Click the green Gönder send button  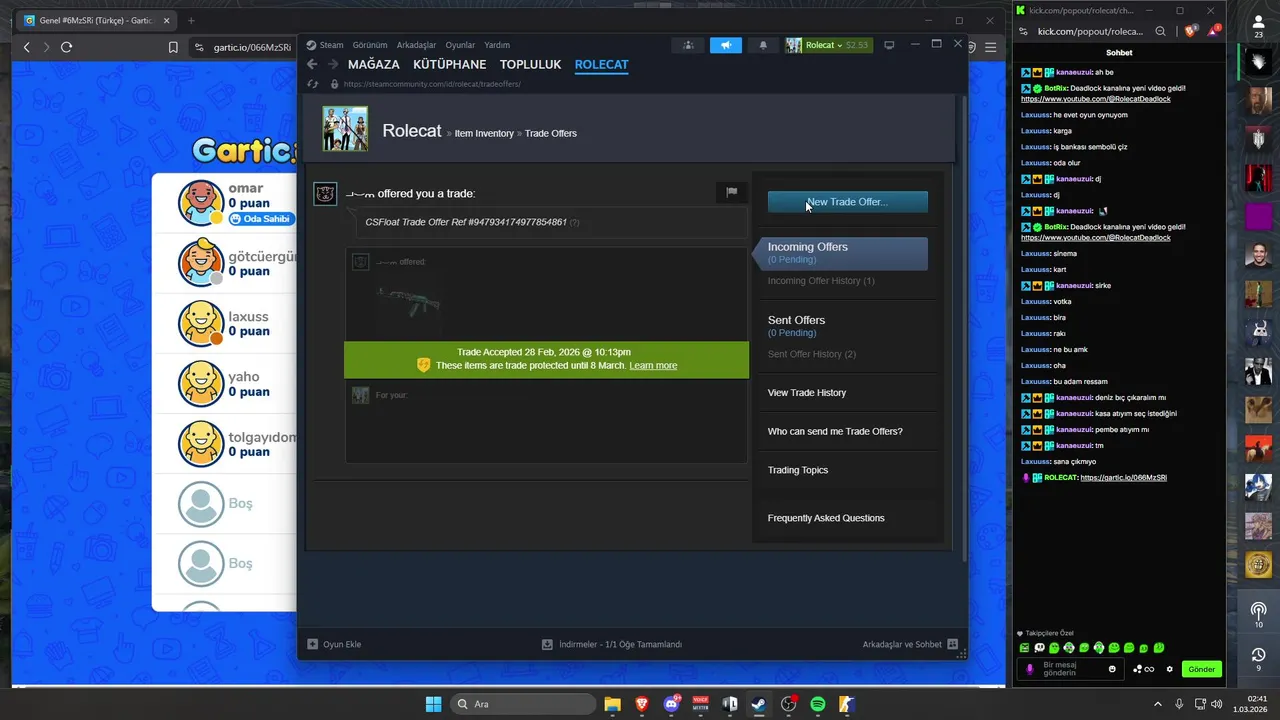[x=1202, y=669]
